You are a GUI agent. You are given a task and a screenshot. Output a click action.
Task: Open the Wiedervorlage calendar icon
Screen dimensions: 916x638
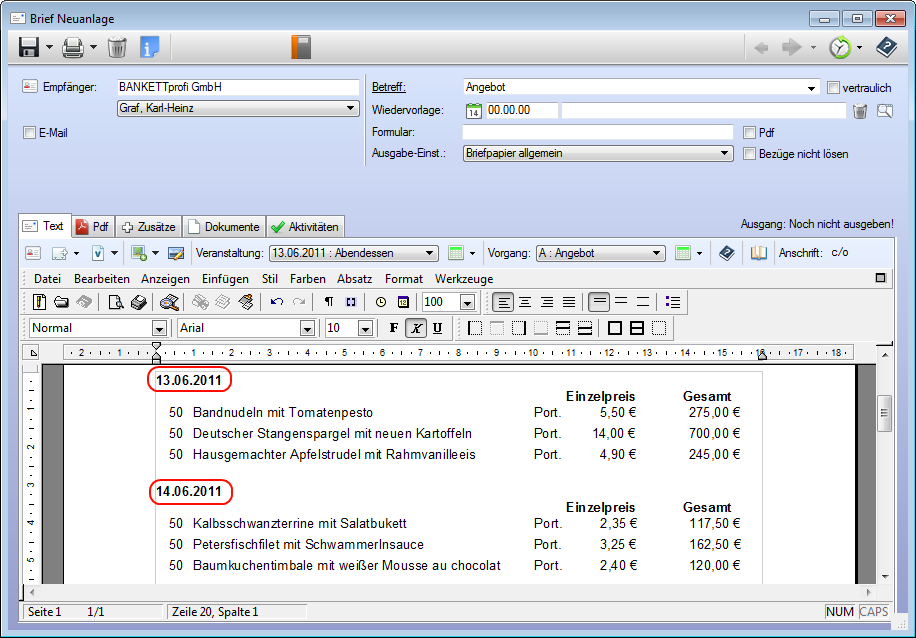point(474,110)
